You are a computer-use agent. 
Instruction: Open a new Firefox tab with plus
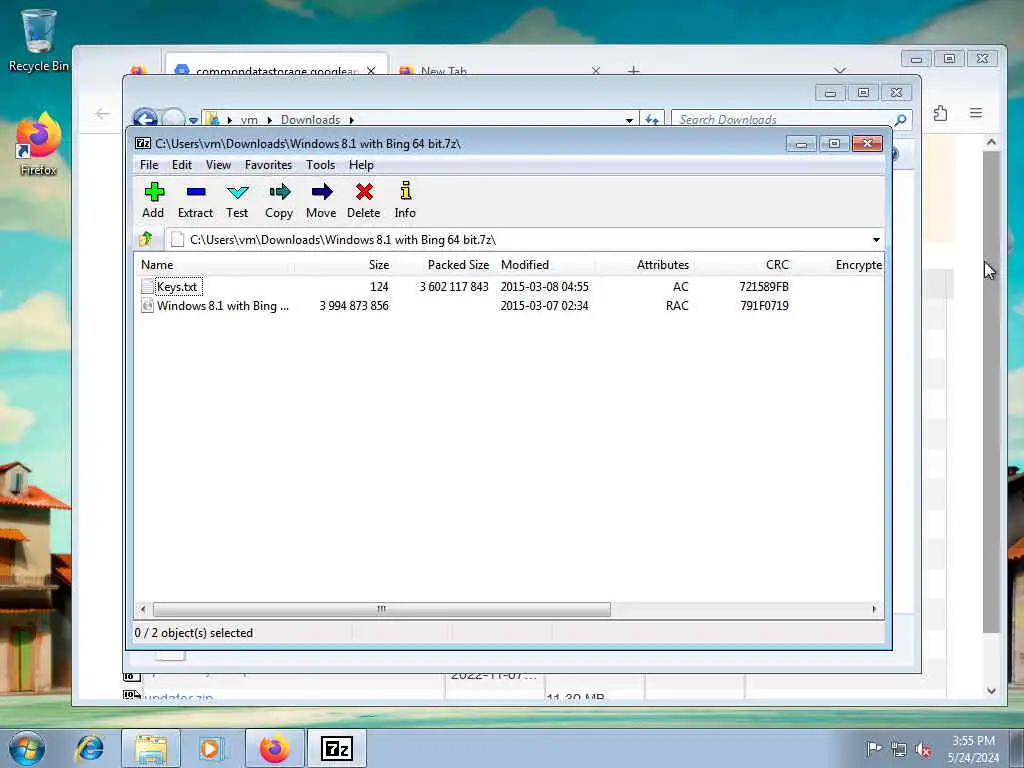pyautogui.click(x=633, y=70)
